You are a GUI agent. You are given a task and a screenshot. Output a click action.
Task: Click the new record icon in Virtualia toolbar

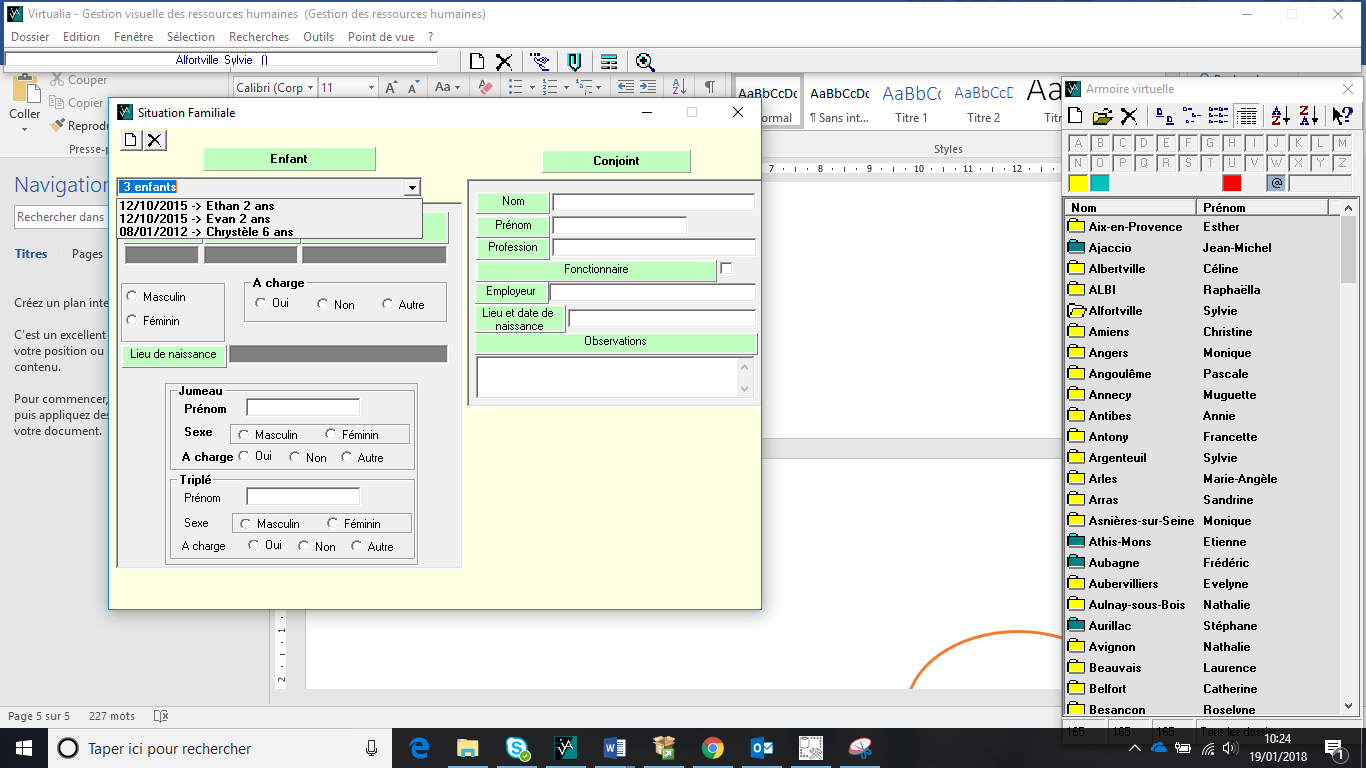tap(477, 62)
